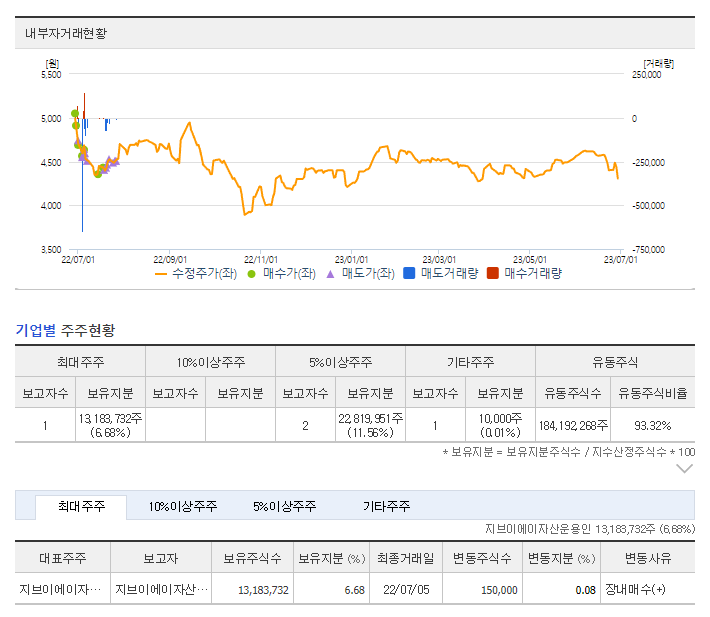Select the 5%이상주주 tab
Image resolution: width=710 pixels, height=617 pixels.
284,506
